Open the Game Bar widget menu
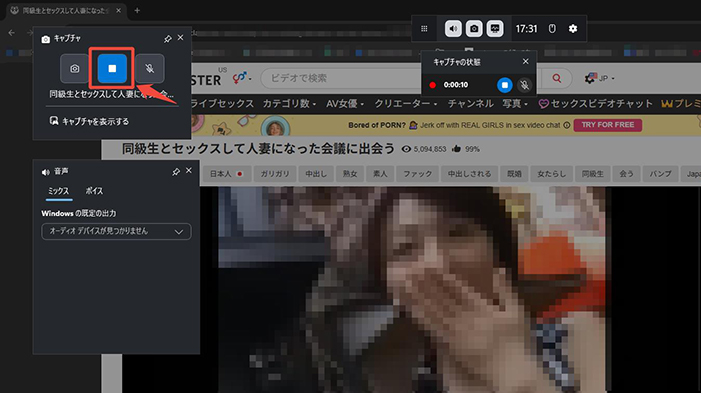 click(x=424, y=29)
